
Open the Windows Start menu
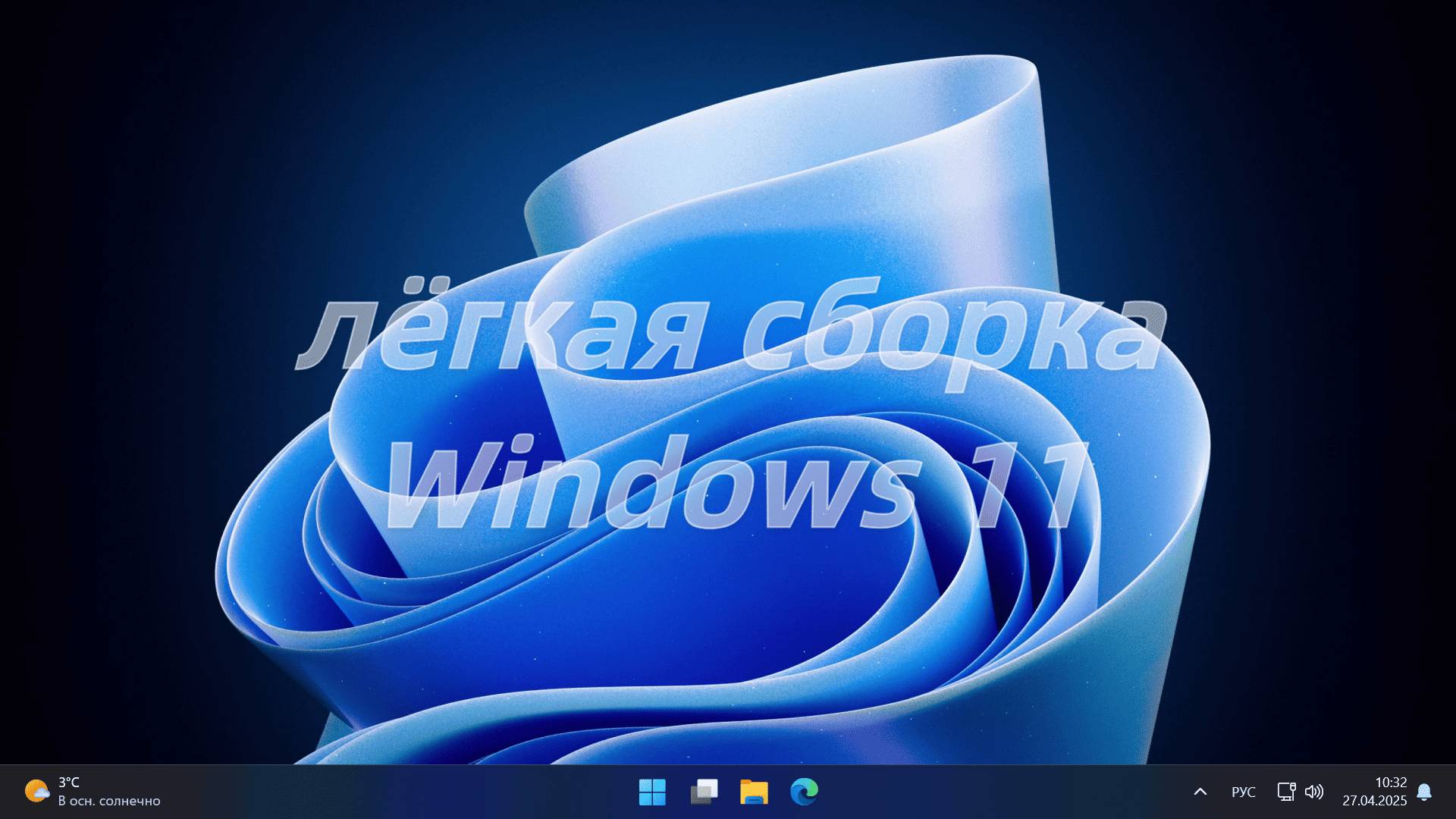[652, 792]
